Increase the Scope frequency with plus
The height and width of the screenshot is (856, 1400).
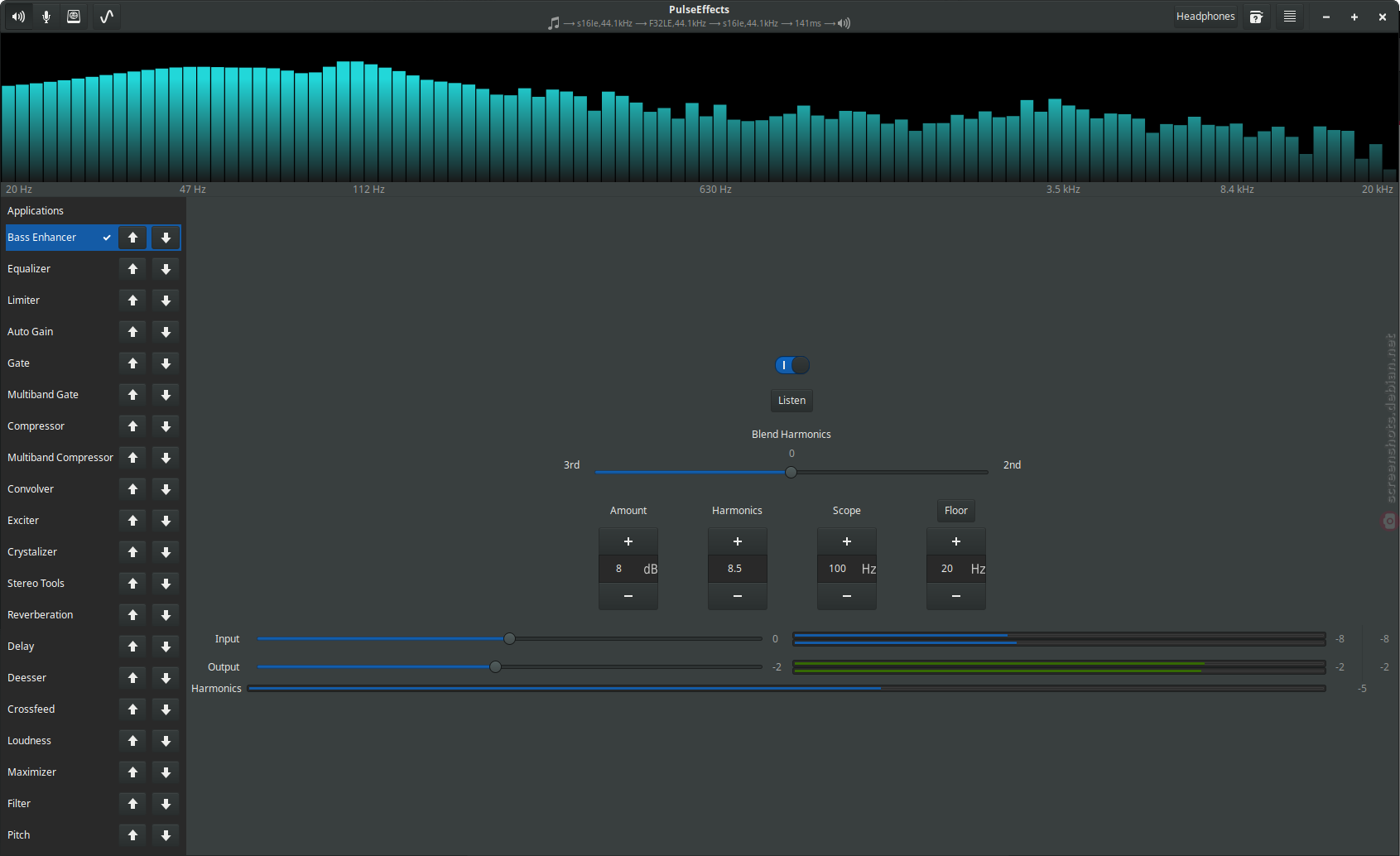tap(847, 541)
